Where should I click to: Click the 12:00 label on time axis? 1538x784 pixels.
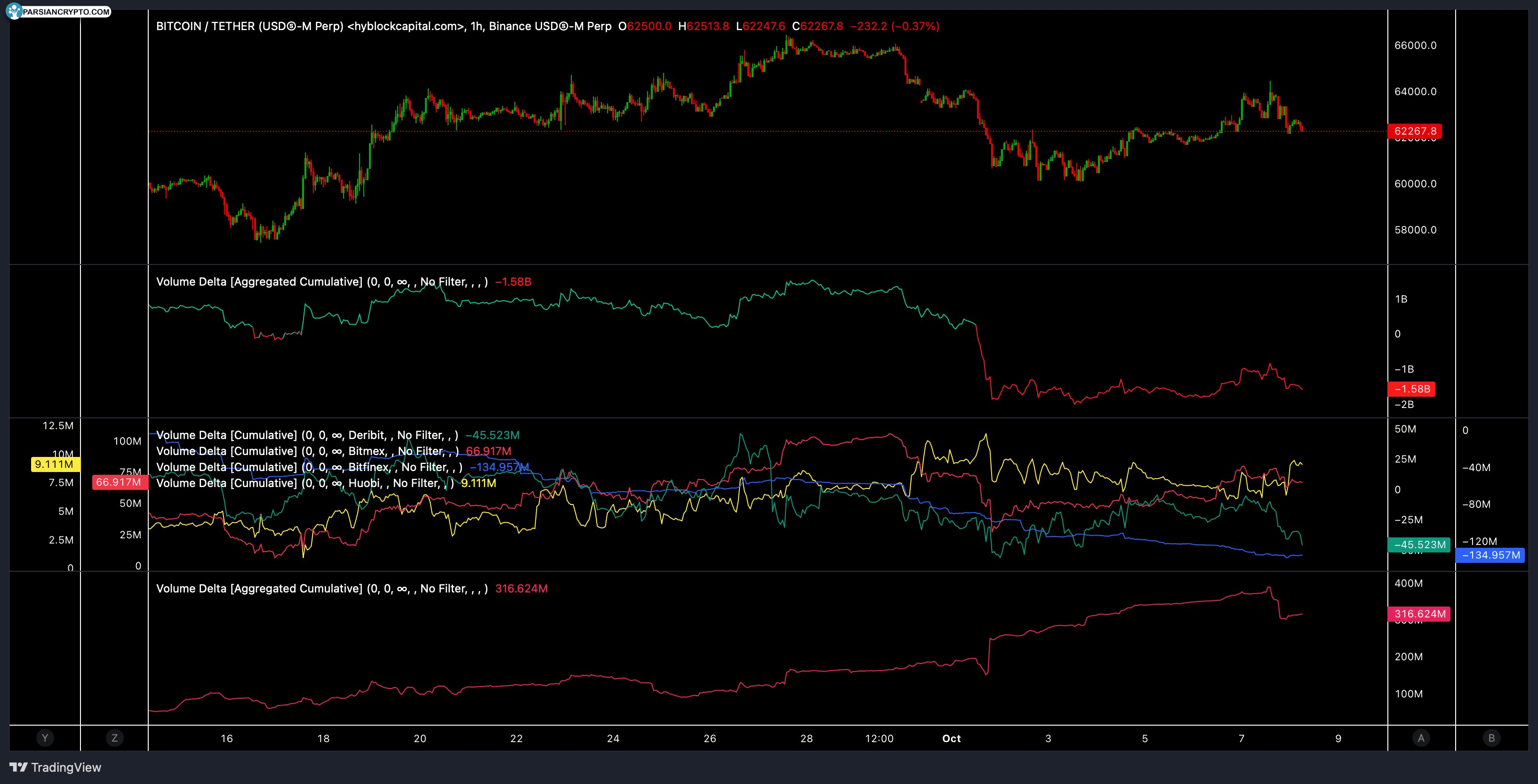(x=880, y=739)
